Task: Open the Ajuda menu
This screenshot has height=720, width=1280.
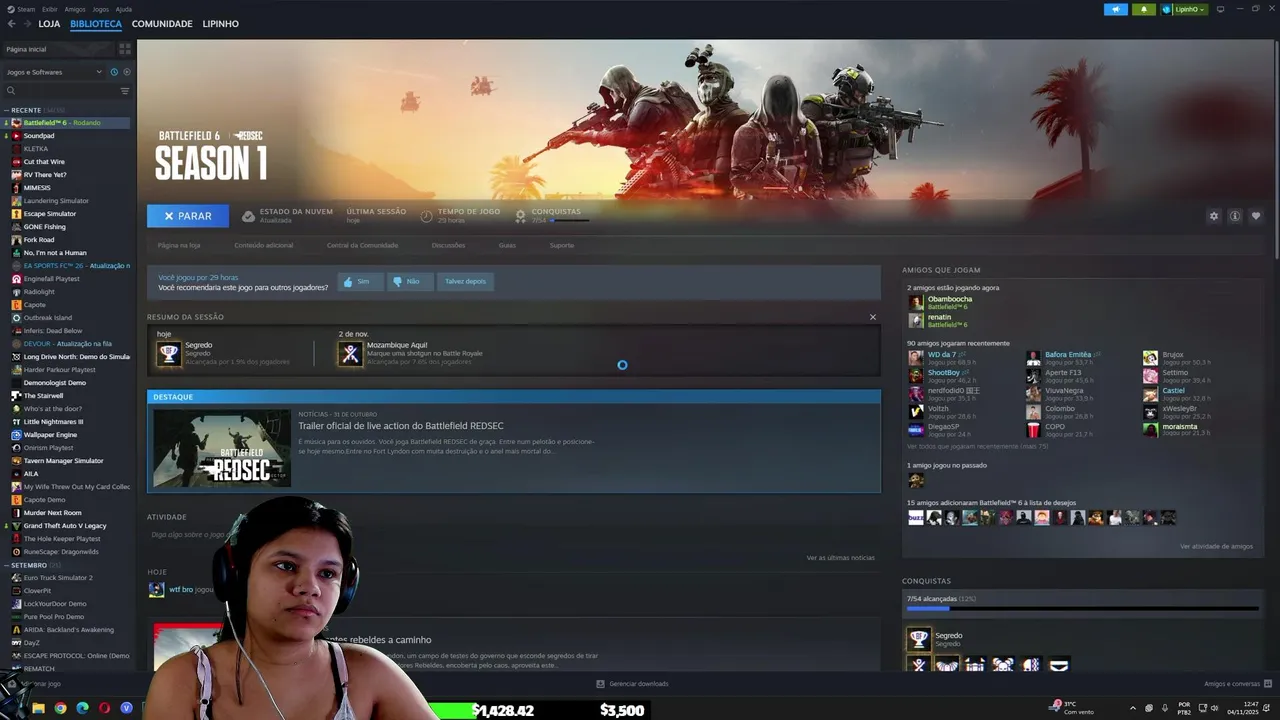Action: tap(123, 9)
